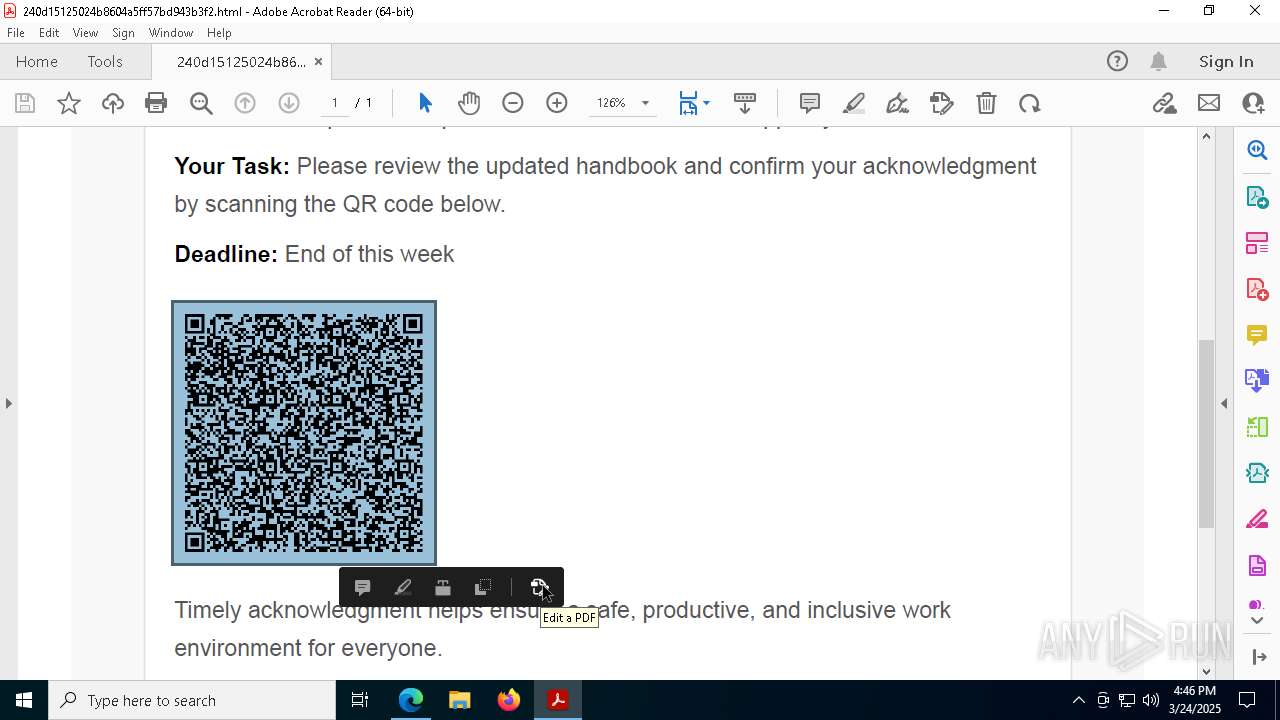Open the find text magnifier
Screen dimensions: 1280x720
coord(201,103)
